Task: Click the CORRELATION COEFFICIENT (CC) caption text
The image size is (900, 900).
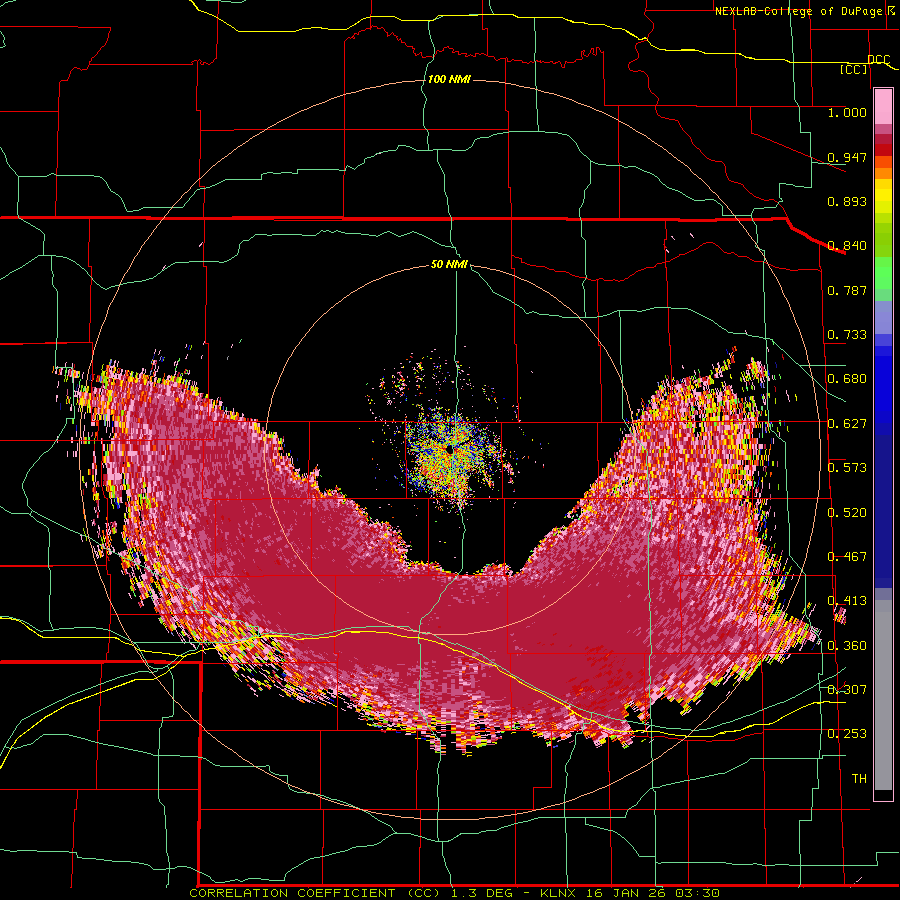Action: [x=315, y=893]
